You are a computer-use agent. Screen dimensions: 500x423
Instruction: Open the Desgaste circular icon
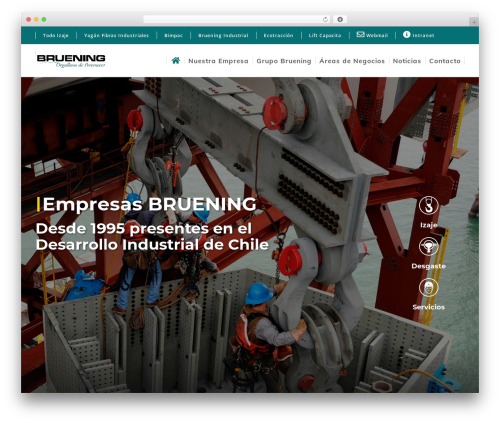pyautogui.click(x=429, y=246)
